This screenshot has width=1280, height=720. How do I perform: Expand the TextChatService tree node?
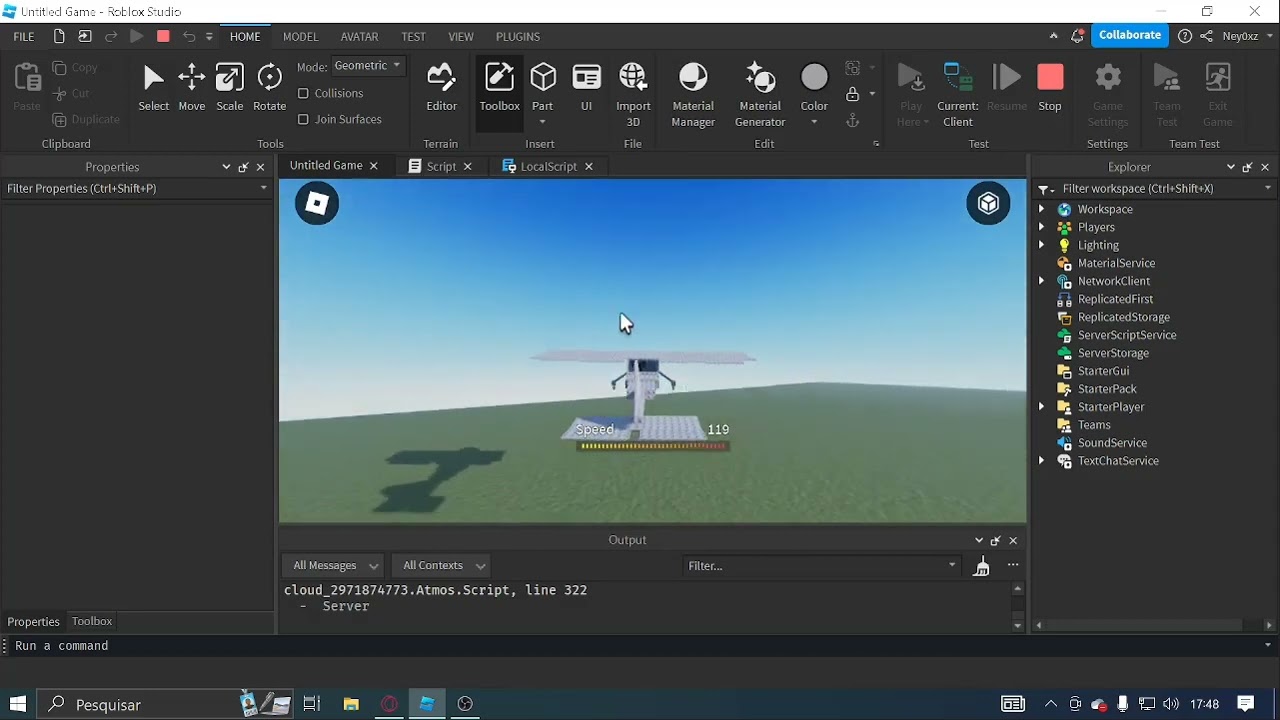[x=1041, y=461]
